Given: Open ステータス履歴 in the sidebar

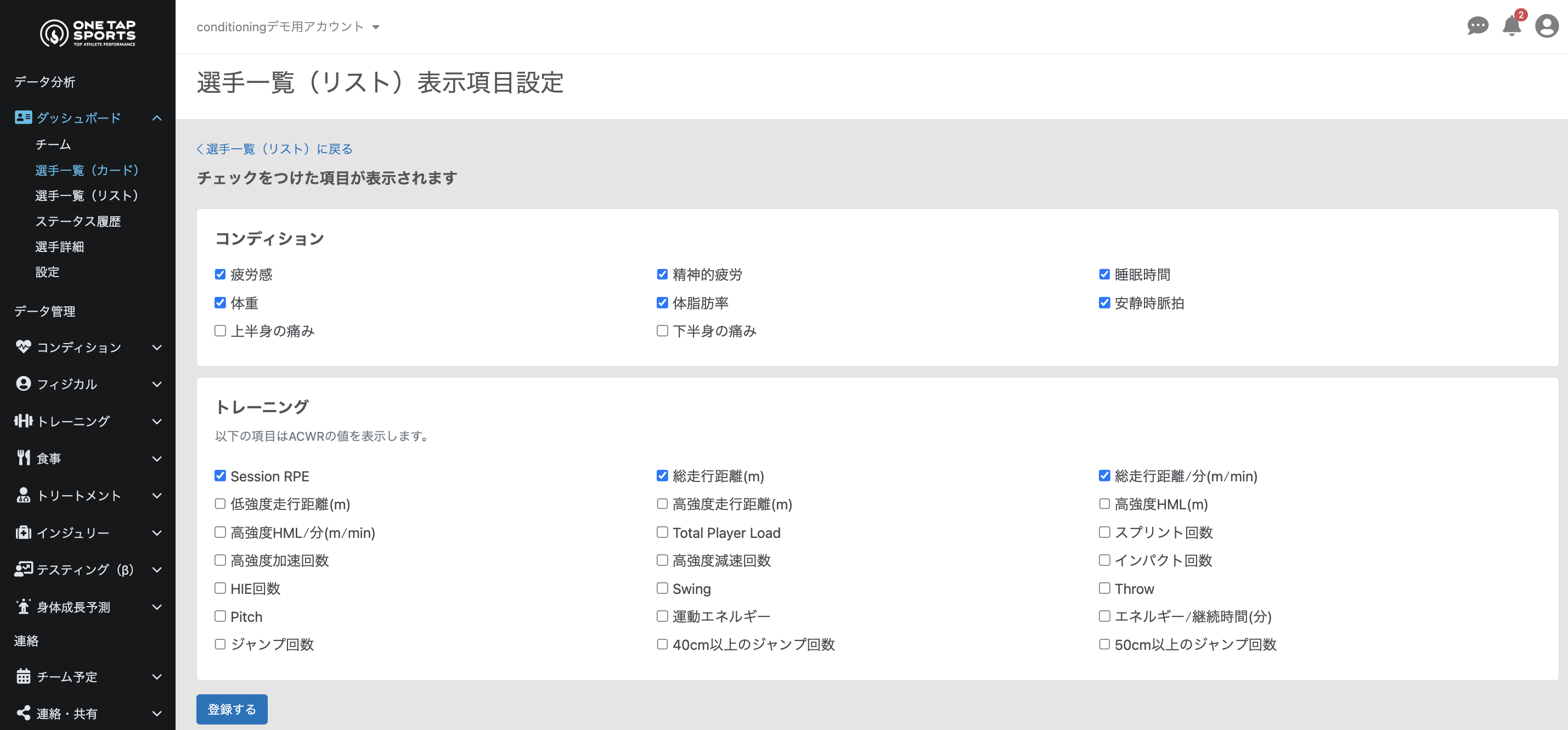Looking at the screenshot, I should pos(78,221).
